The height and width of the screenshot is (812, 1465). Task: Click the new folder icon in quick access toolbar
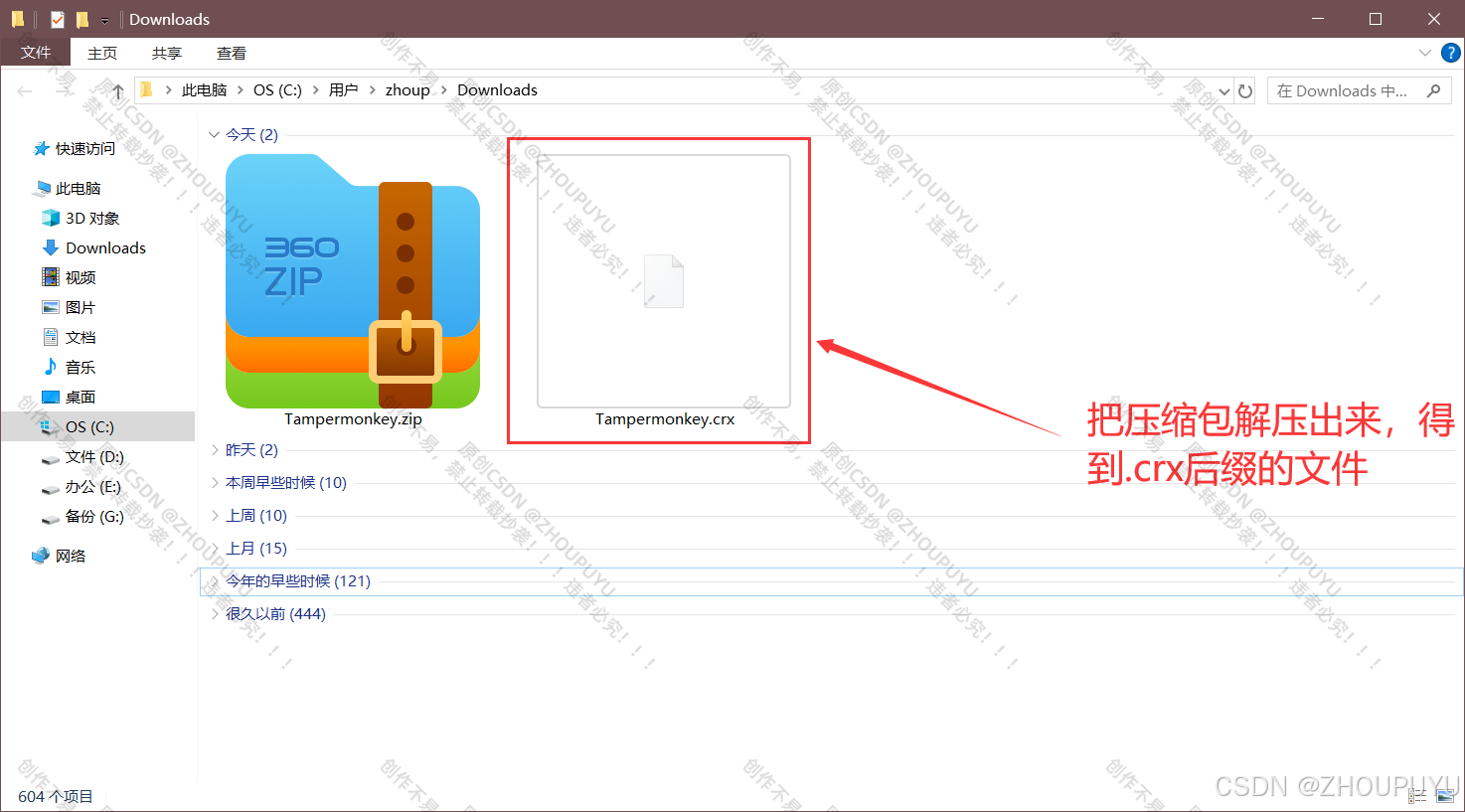tap(82, 19)
